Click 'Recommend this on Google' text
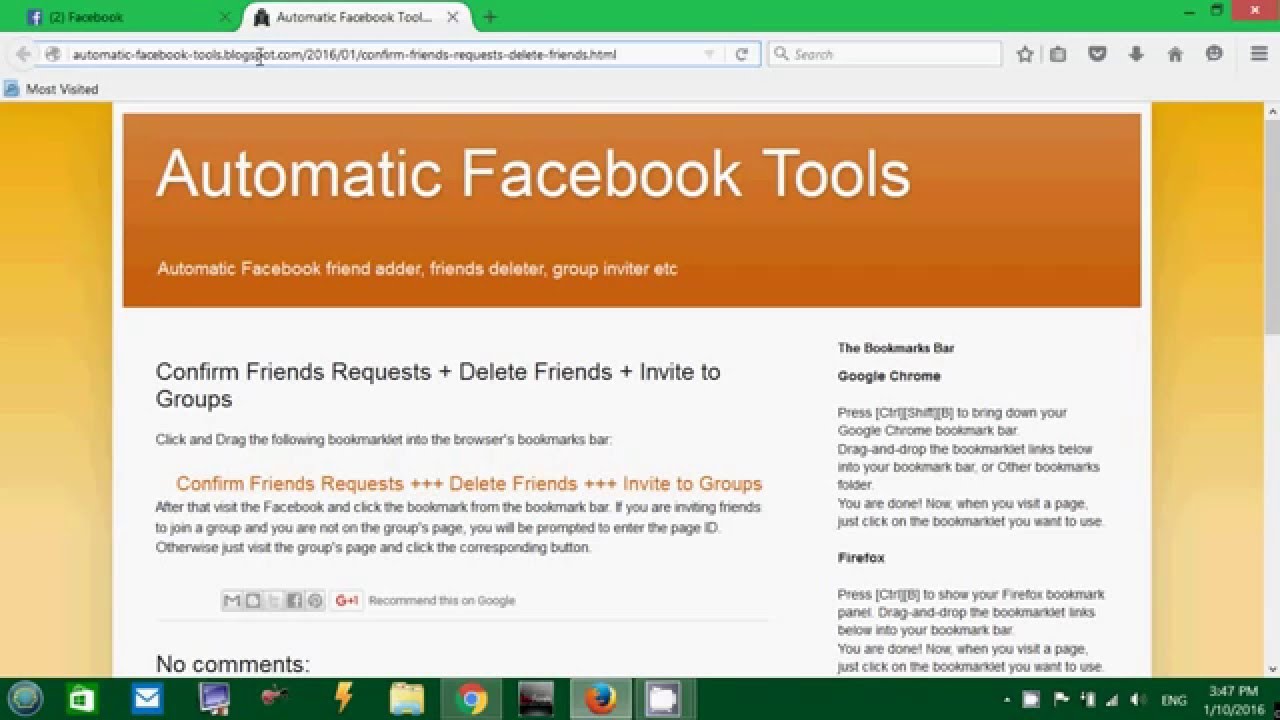 (442, 601)
